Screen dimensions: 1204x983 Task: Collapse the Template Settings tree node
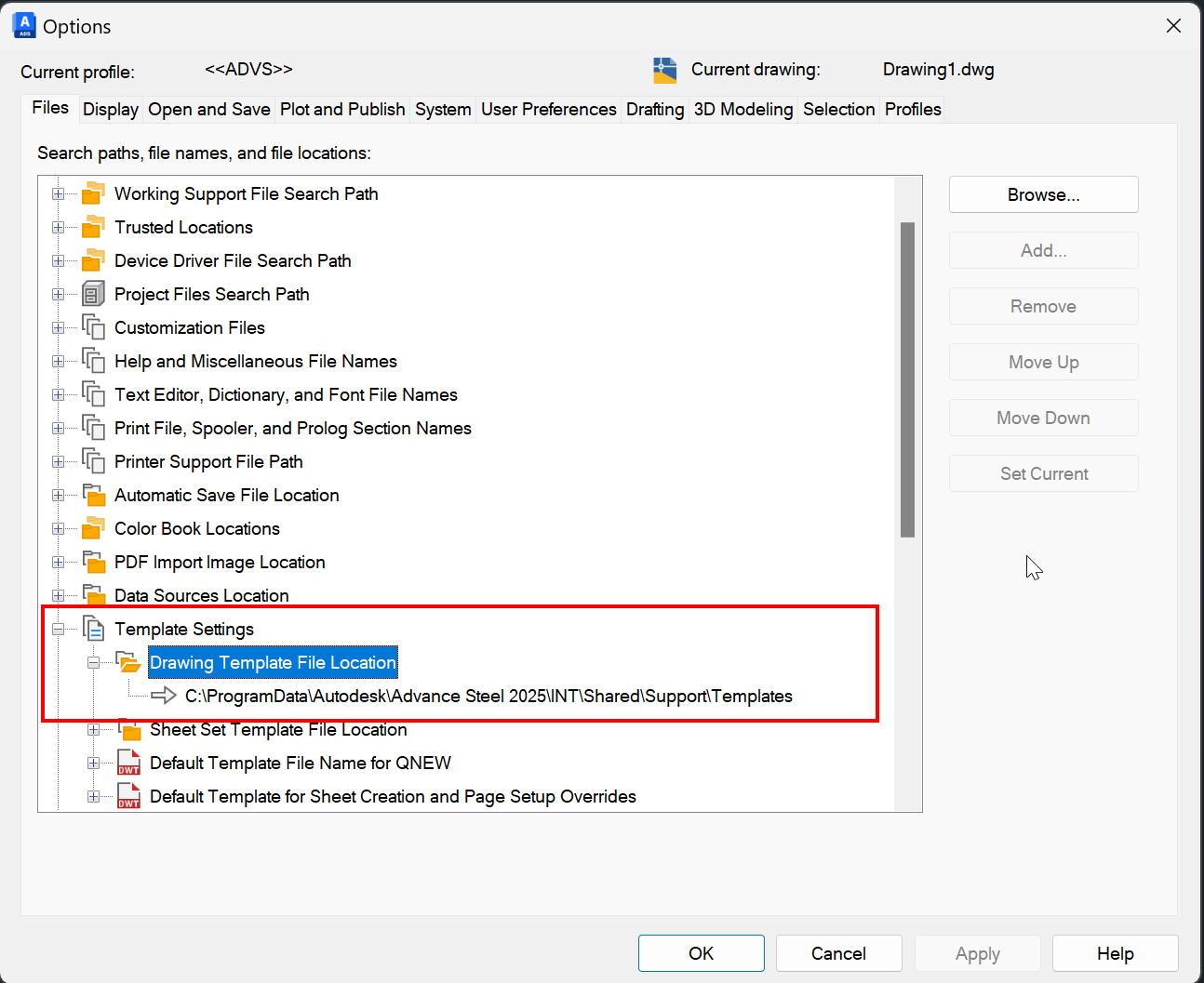59,630
